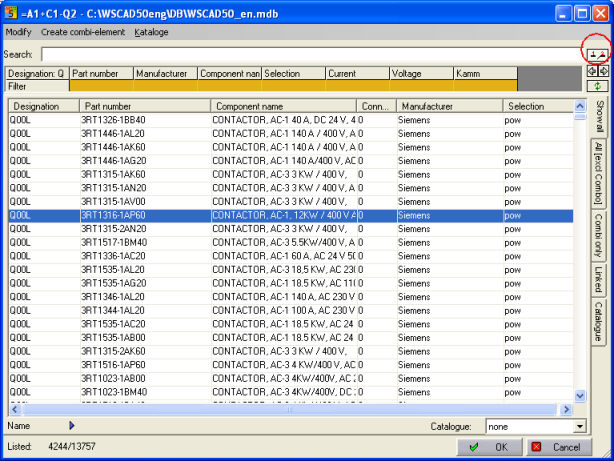The image size is (614, 461).
Task: Select part number 3RT1446-1AG20
Action: [x=114, y=161]
